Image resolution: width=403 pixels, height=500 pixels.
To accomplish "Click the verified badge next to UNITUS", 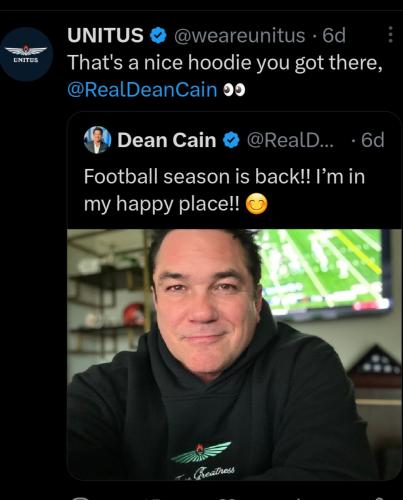I will (158, 35).
